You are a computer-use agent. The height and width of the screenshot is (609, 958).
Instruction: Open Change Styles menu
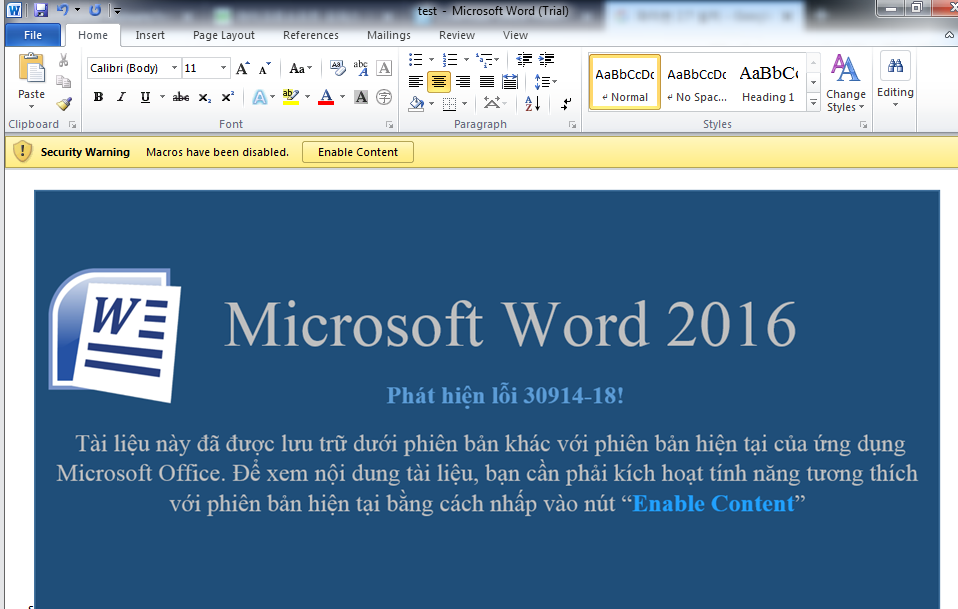(x=846, y=83)
